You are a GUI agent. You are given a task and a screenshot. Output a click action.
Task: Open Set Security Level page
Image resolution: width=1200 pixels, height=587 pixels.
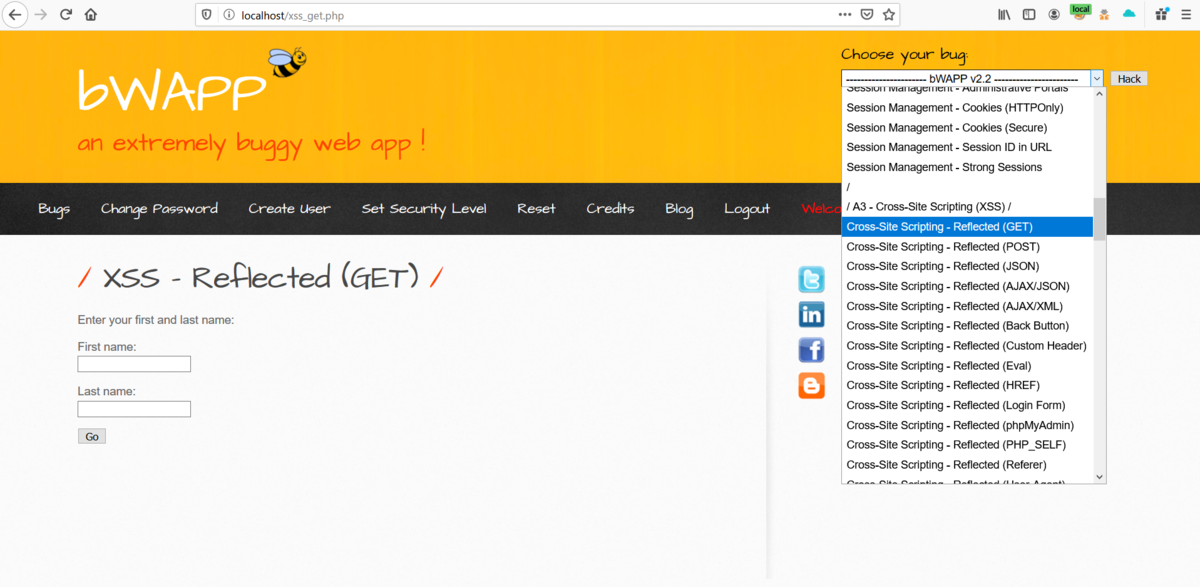click(x=424, y=209)
